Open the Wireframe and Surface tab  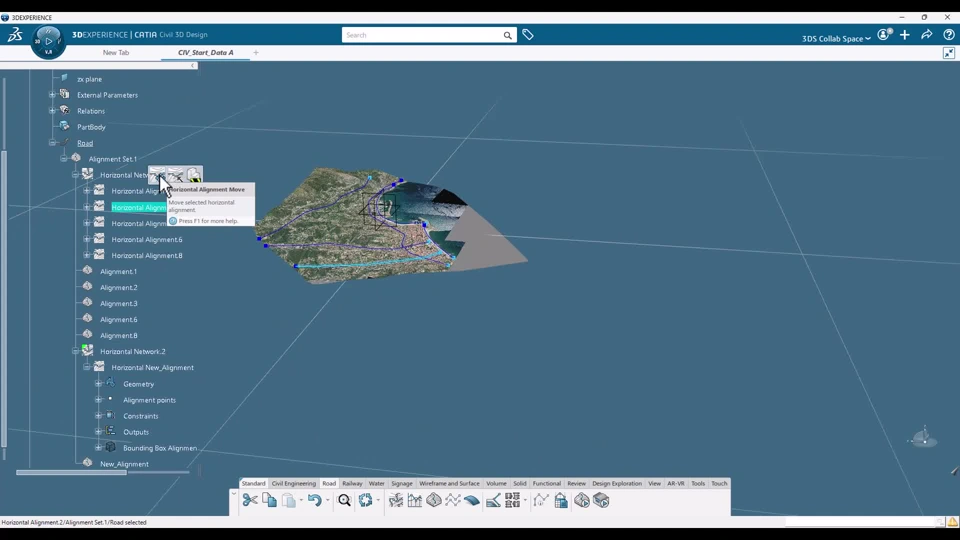click(449, 484)
